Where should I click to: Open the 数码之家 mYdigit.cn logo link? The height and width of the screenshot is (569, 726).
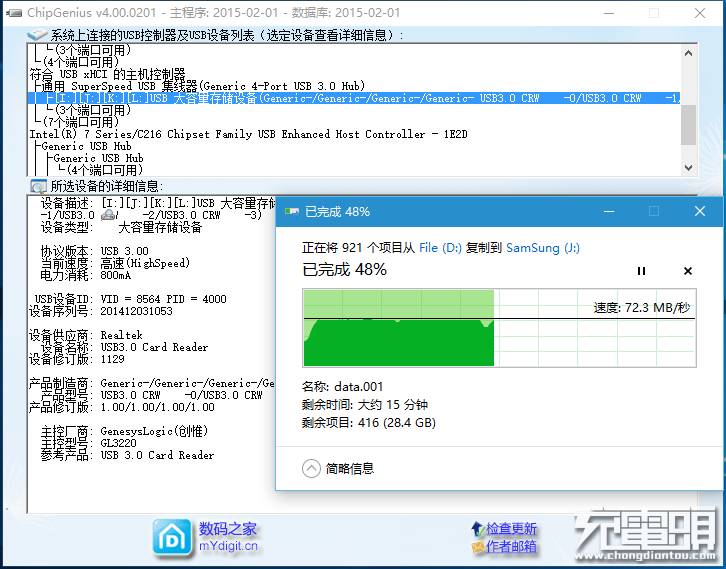point(172,537)
